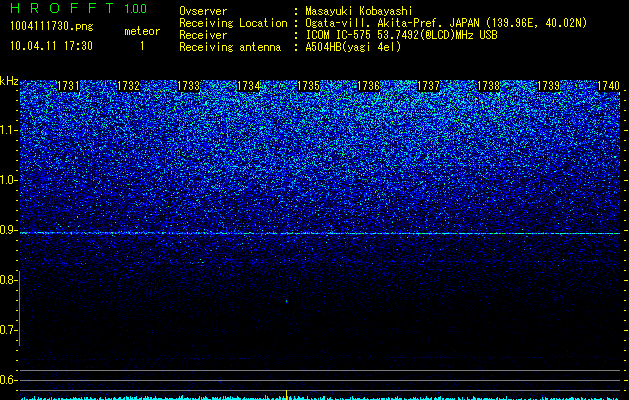Click the 1732 time marker
The image size is (629, 400).
[x=128, y=86]
